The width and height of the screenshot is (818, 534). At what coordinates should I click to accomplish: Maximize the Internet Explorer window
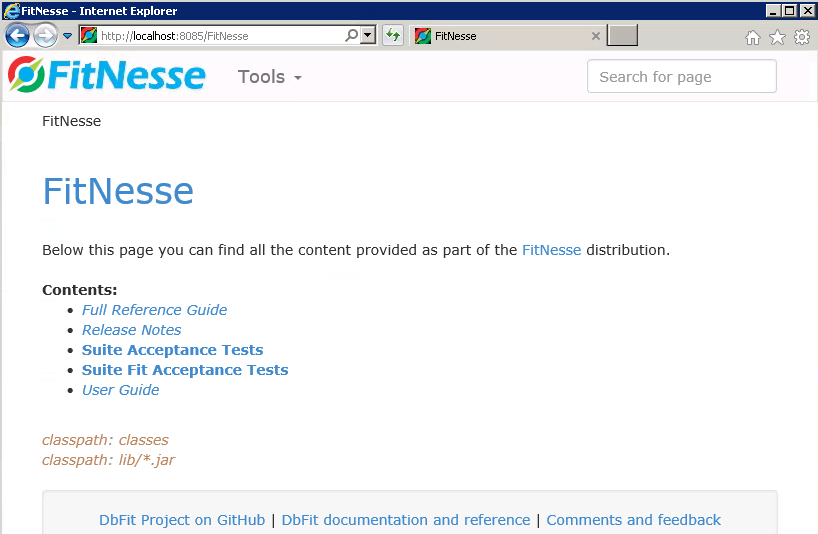(x=790, y=10)
